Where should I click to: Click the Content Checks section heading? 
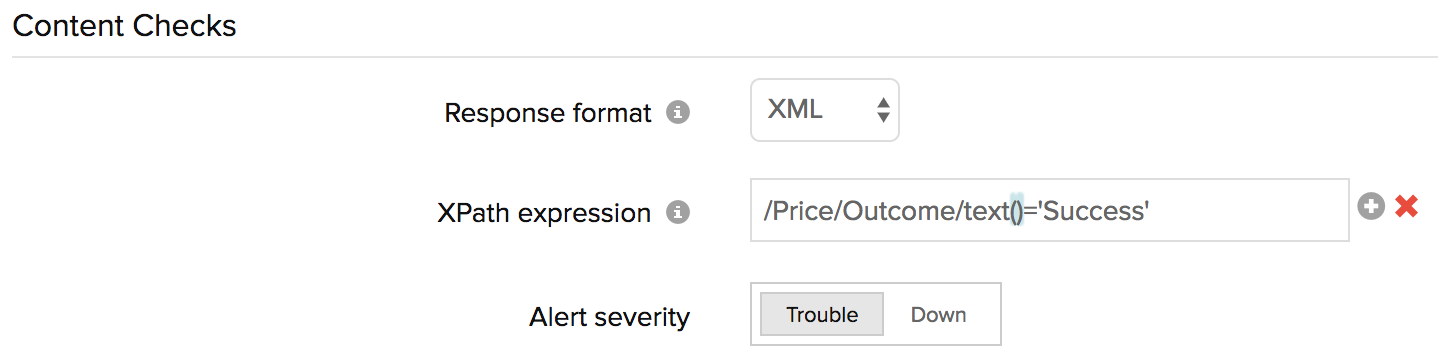124,25
